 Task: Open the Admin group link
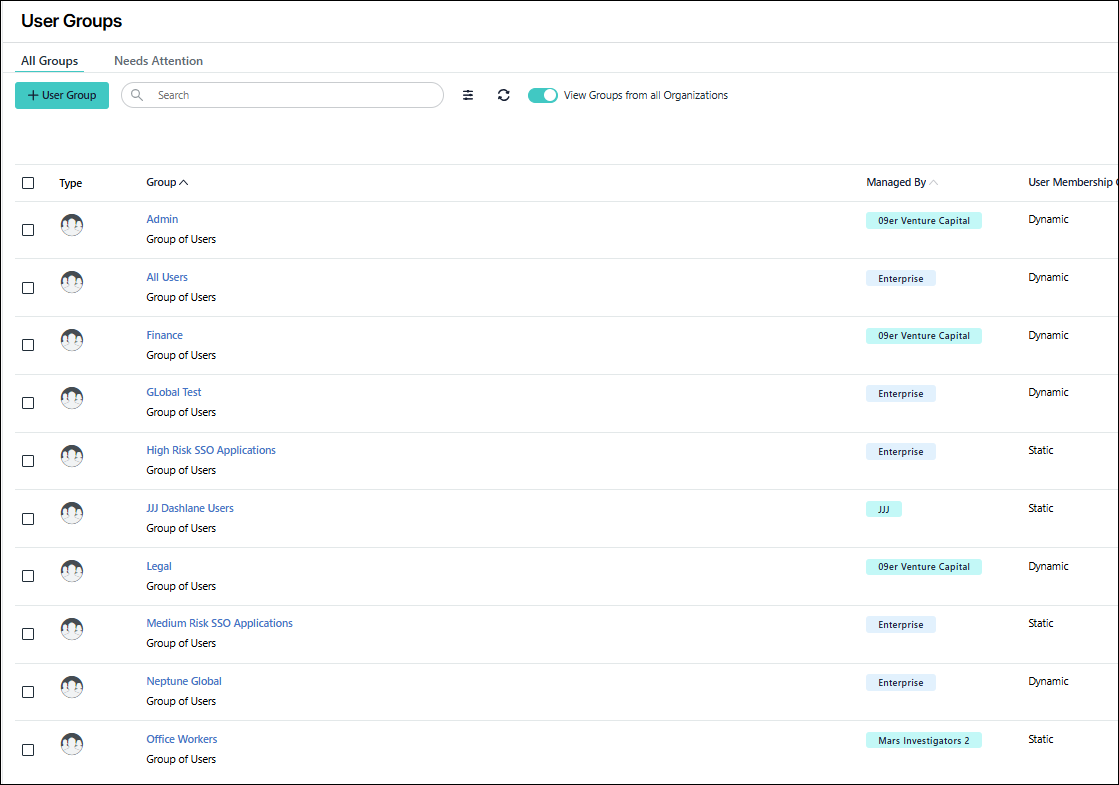click(162, 219)
